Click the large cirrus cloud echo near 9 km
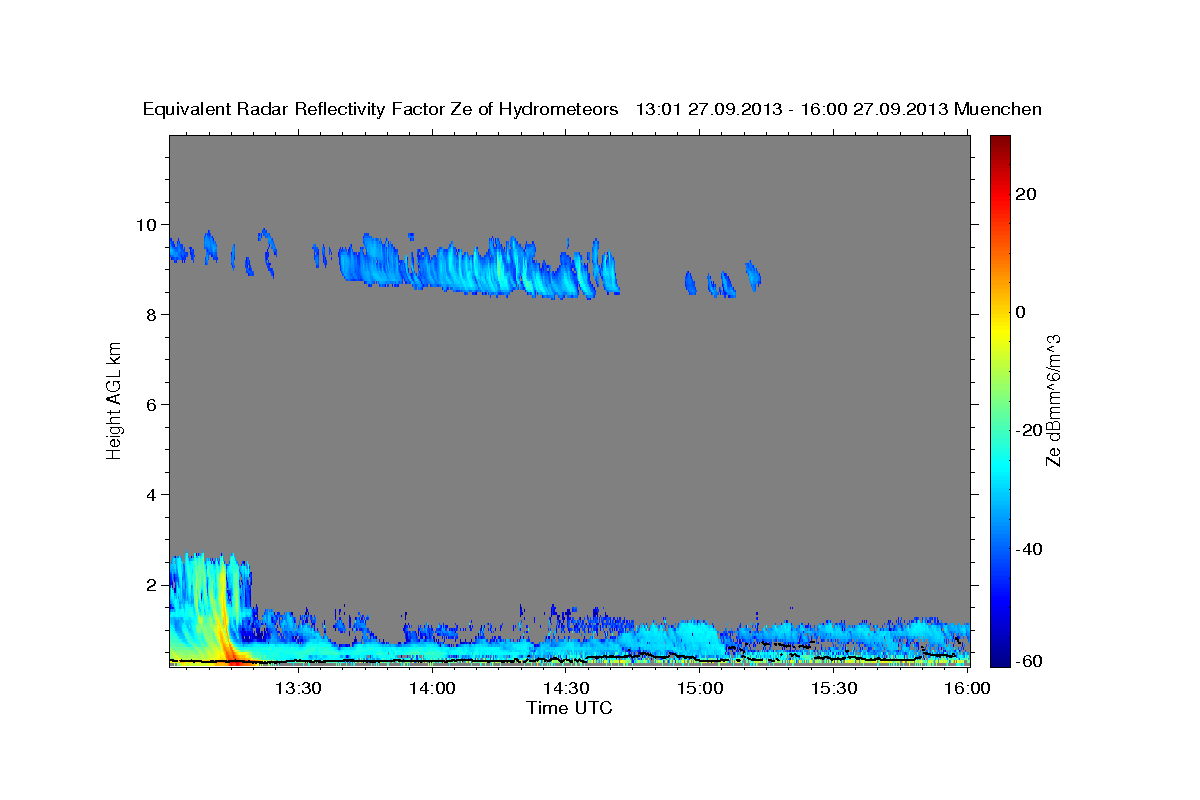Image resolution: width=1200 pixels, height=800 pixels. coord(480,268)
